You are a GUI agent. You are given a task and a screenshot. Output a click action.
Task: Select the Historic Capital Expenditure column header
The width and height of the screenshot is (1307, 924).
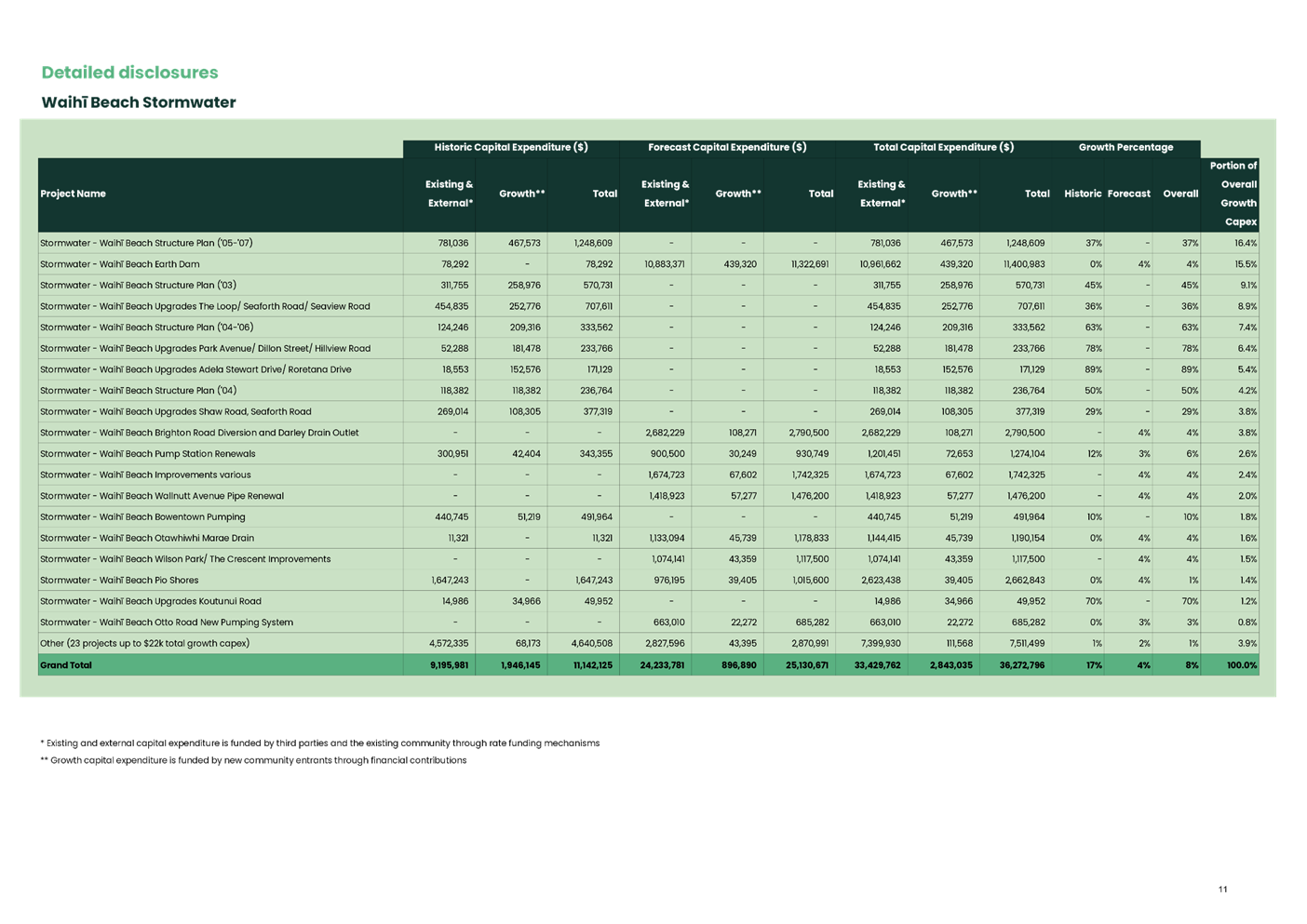(512, 147)
